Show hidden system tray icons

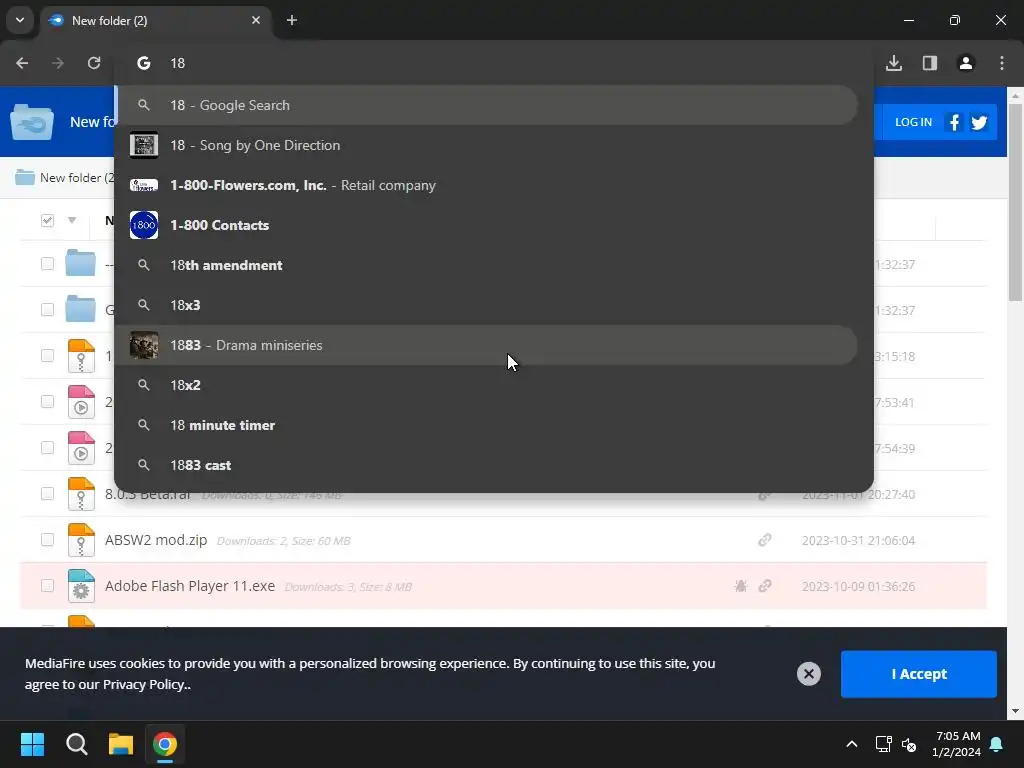tap(852, 744)
